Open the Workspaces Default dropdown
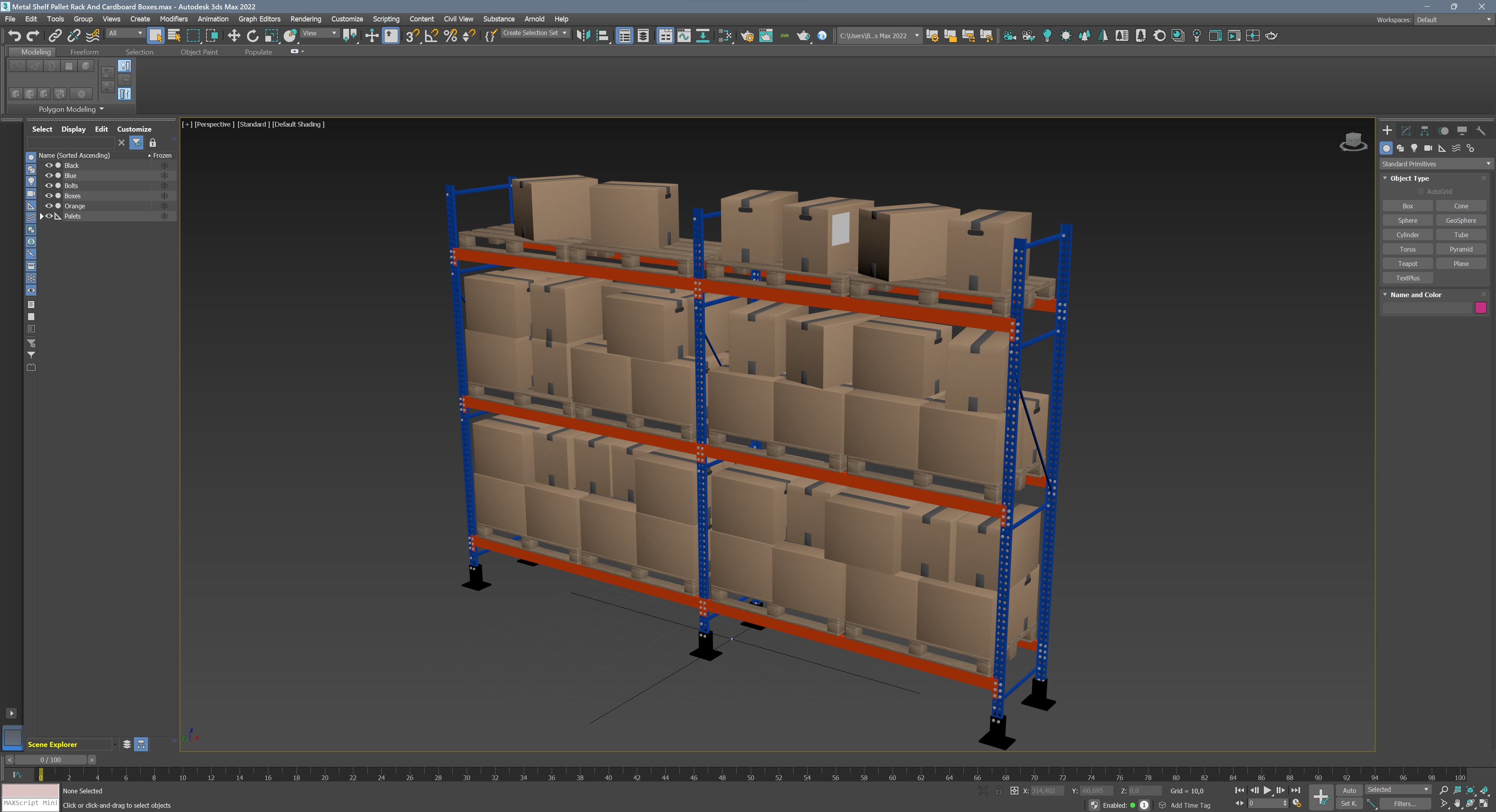The height and width of the screenshot is (812, 1496). coord(1453,20)
